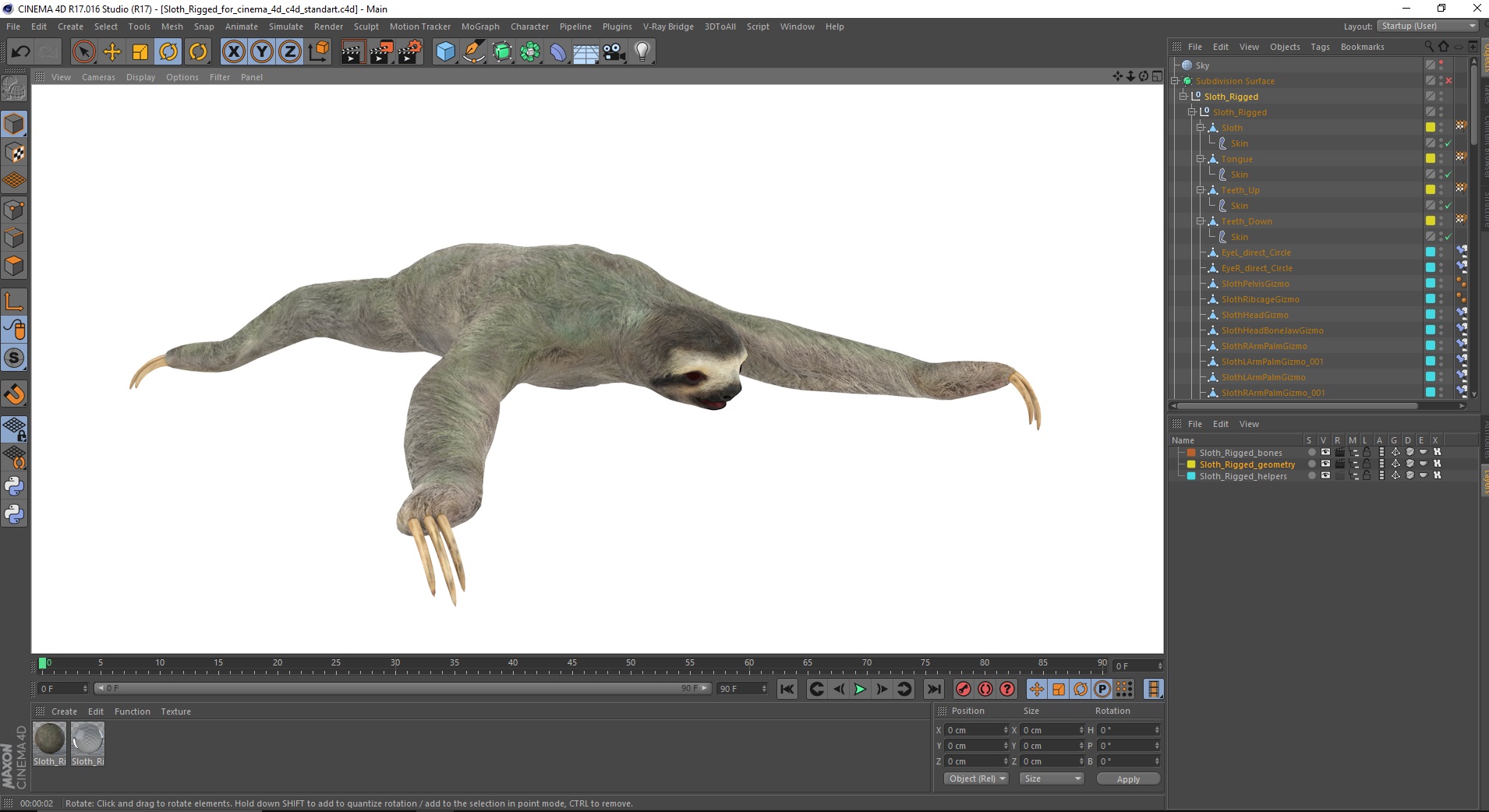Add a Camera object

pos(614,52)
